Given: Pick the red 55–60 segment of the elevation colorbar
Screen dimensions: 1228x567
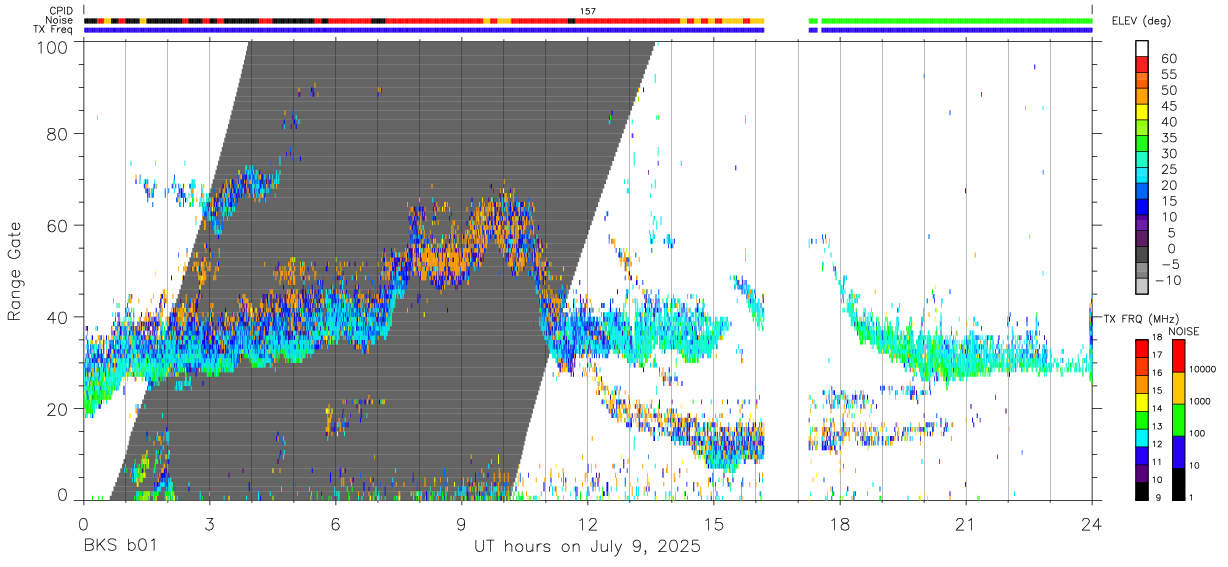Looking at the screenshot, I should [x=1143, y=66].
